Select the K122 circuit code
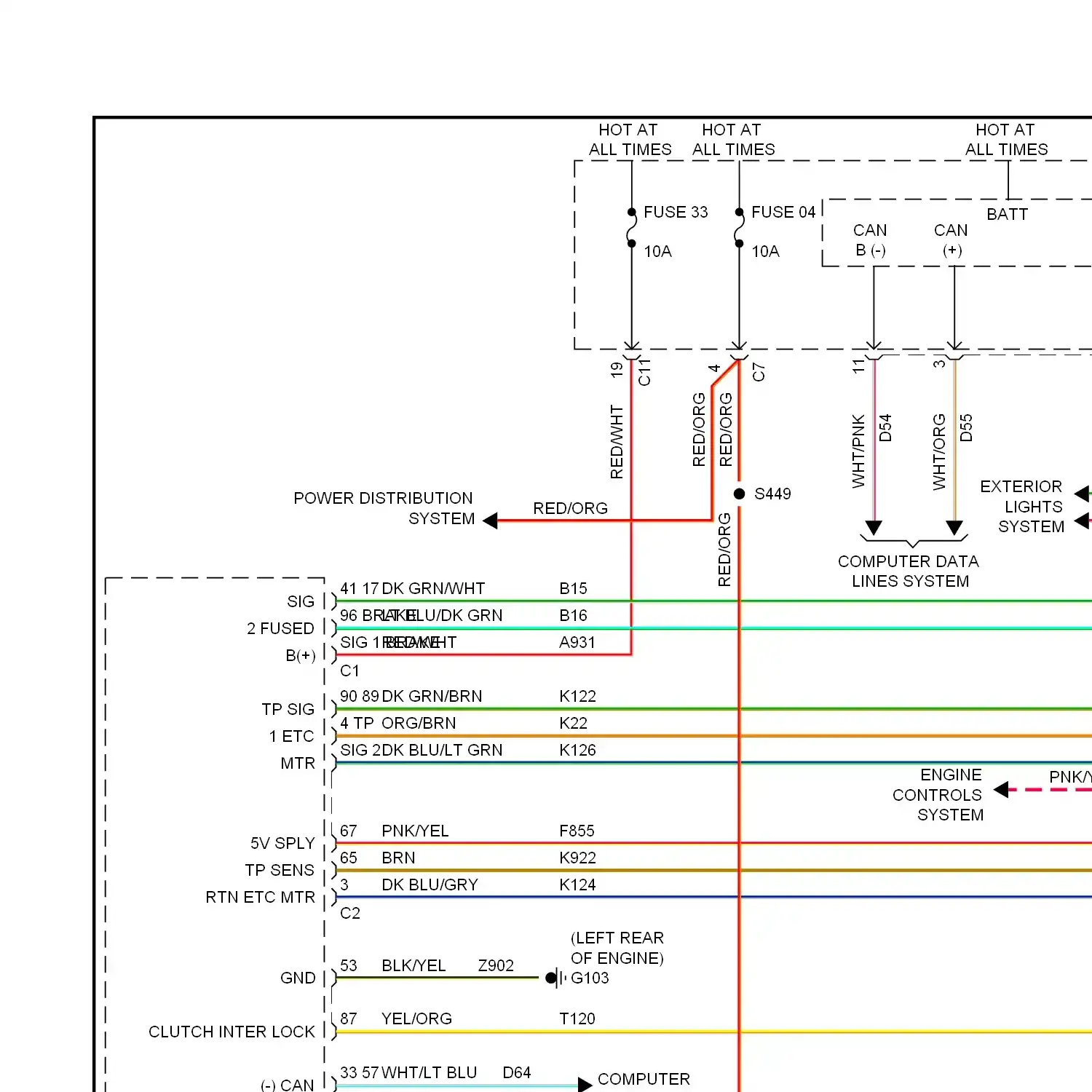This screenshot has height=1092, width=1092. tap(577, 696)
